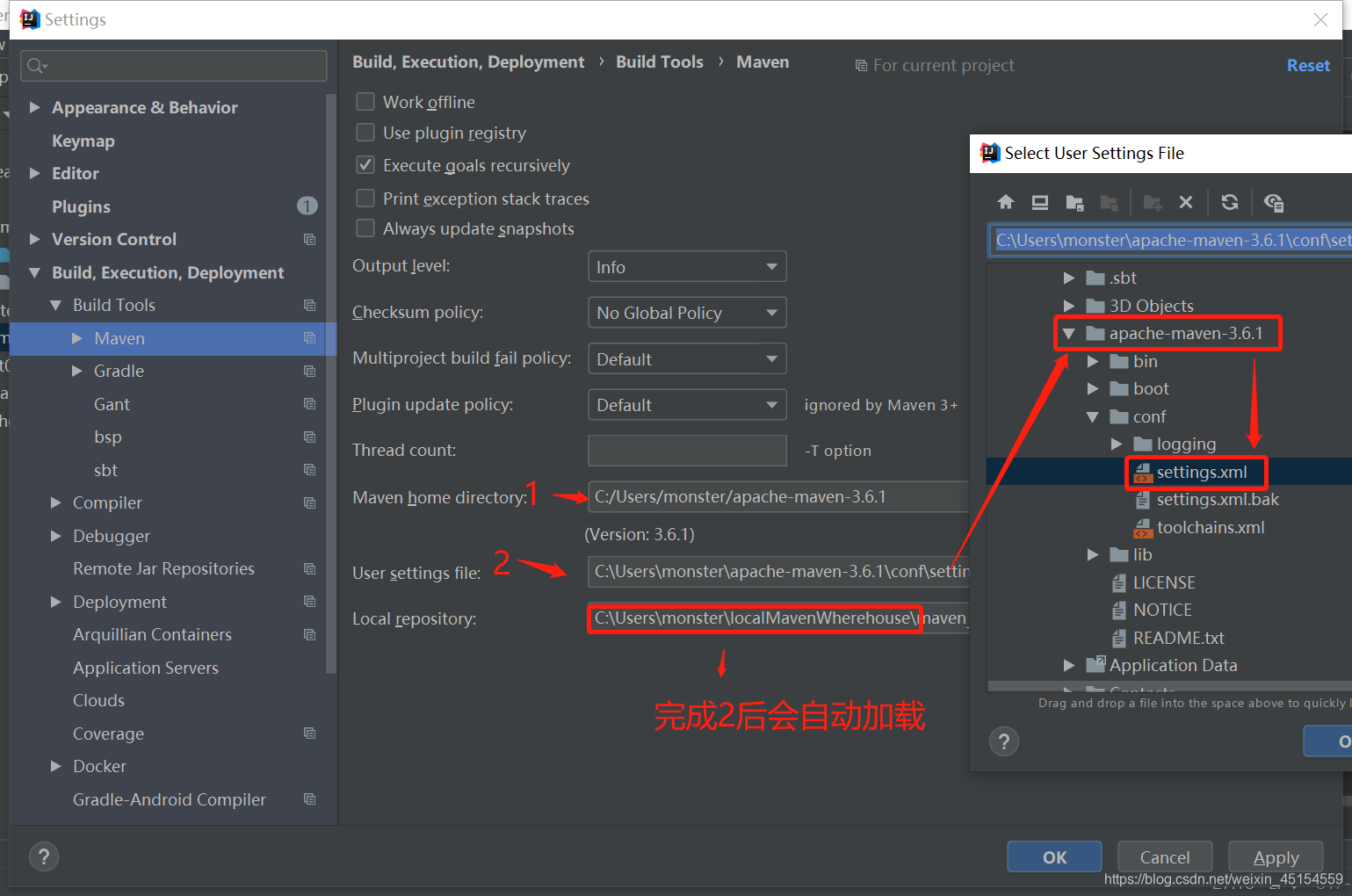1352x896 pixels.
Task: Click Show Hidden Files icon in file chooser
Action: tap(1274, 203)
